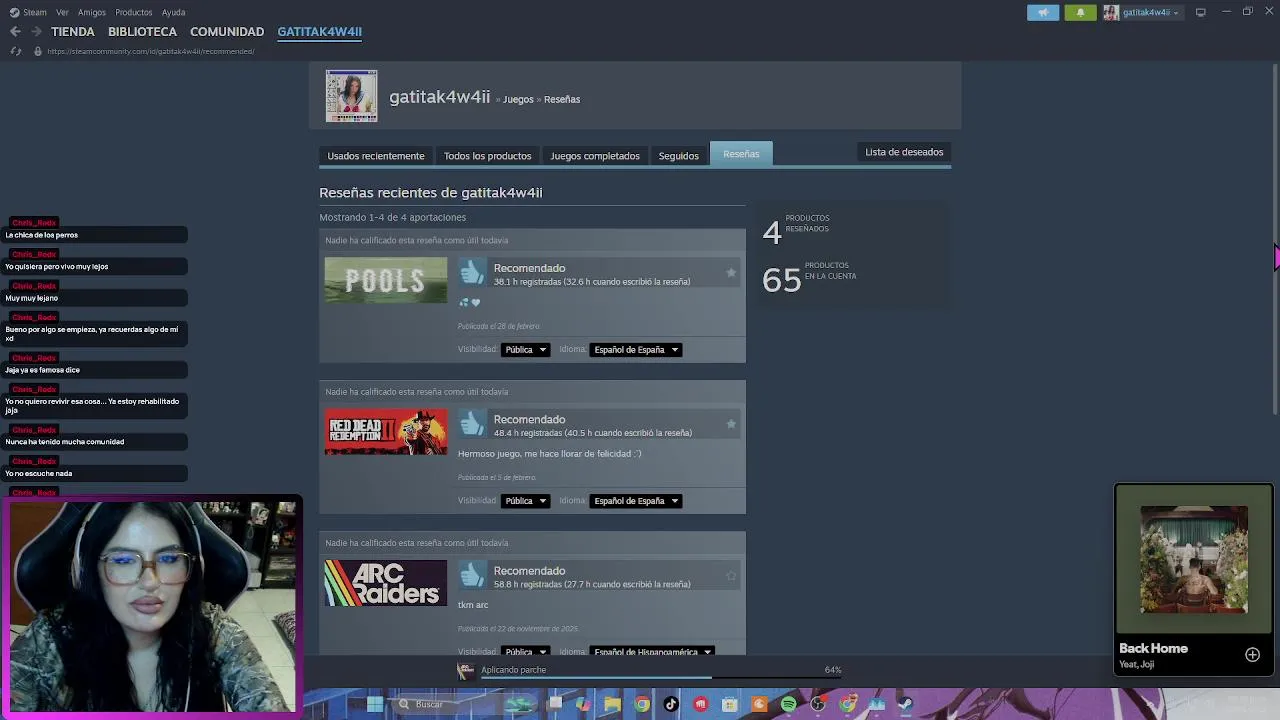
Task: Toggle star on Red Dead Redemption review
Action: coord(731,424)
